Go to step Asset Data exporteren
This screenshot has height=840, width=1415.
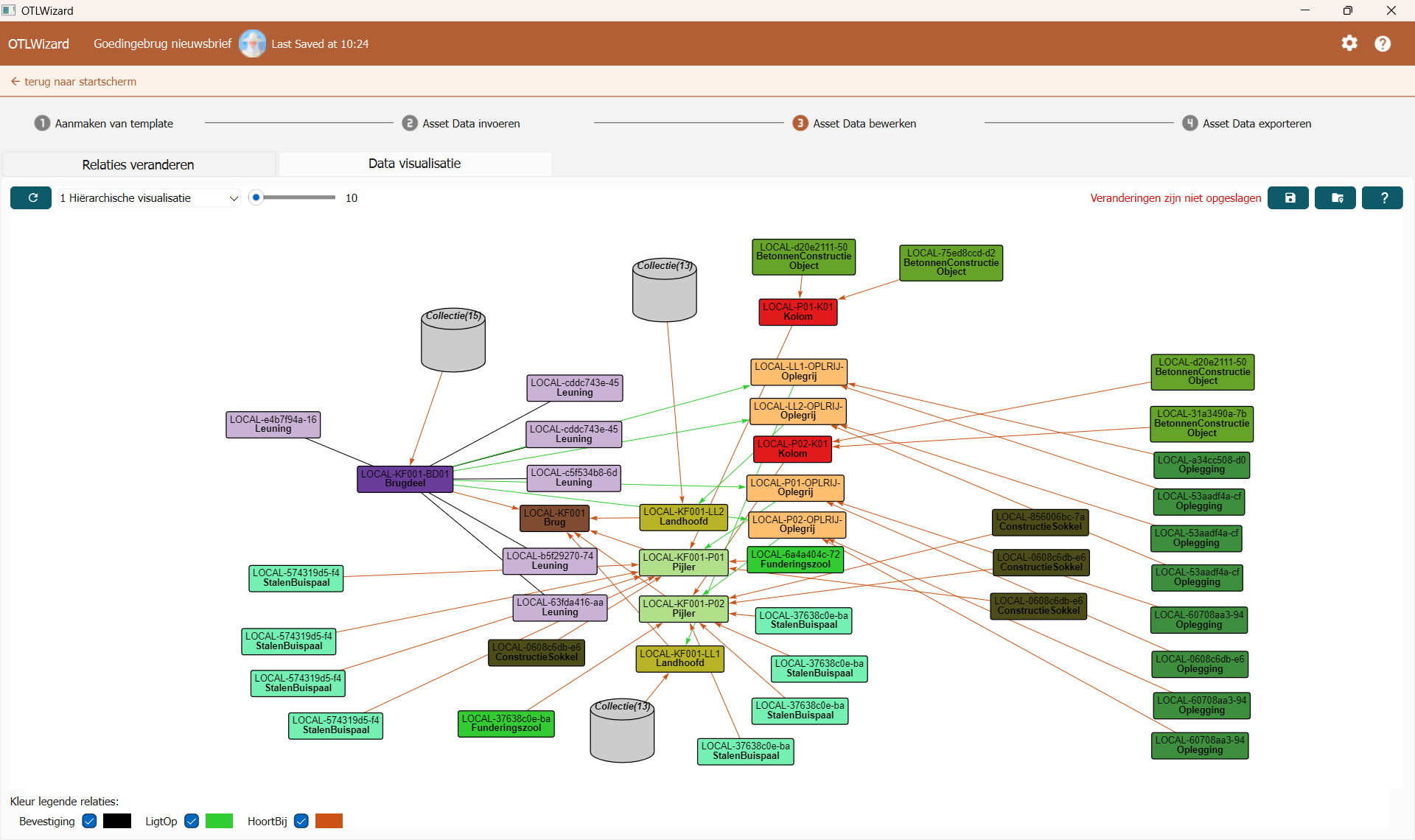(x=1256, y=124)
